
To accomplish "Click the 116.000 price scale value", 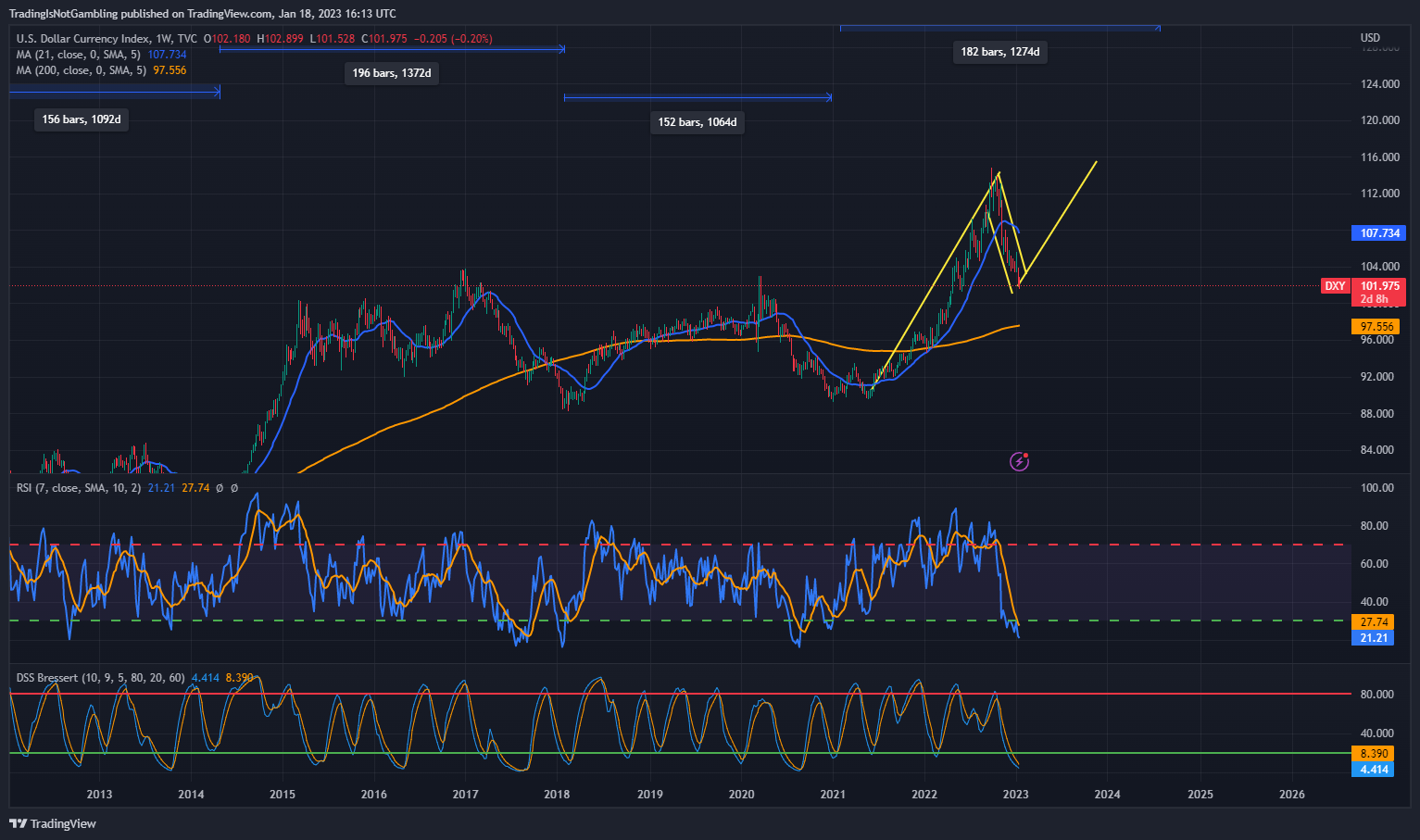I will (1380, 157).
